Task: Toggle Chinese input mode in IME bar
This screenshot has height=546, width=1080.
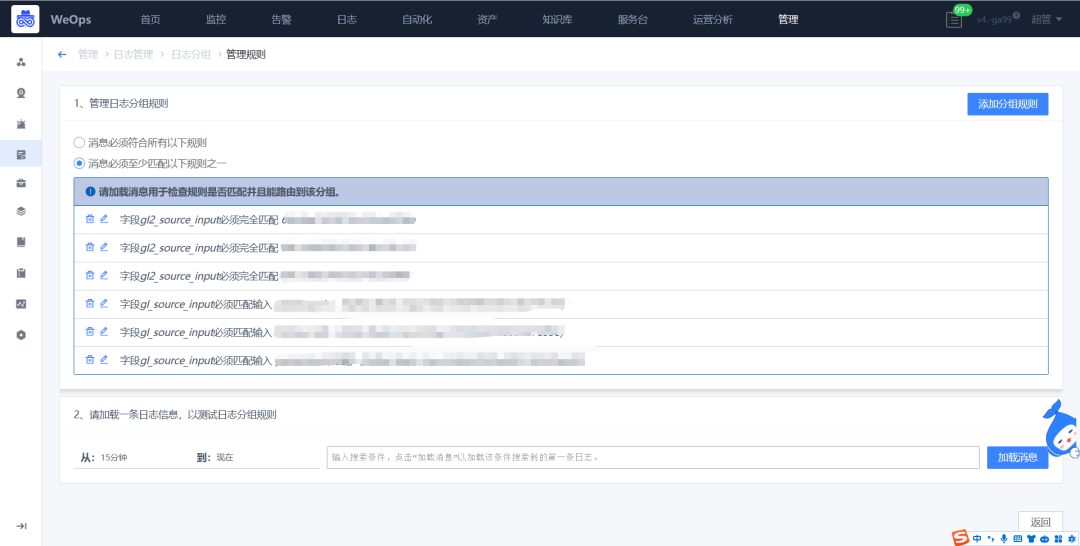Action: [977, 538]
